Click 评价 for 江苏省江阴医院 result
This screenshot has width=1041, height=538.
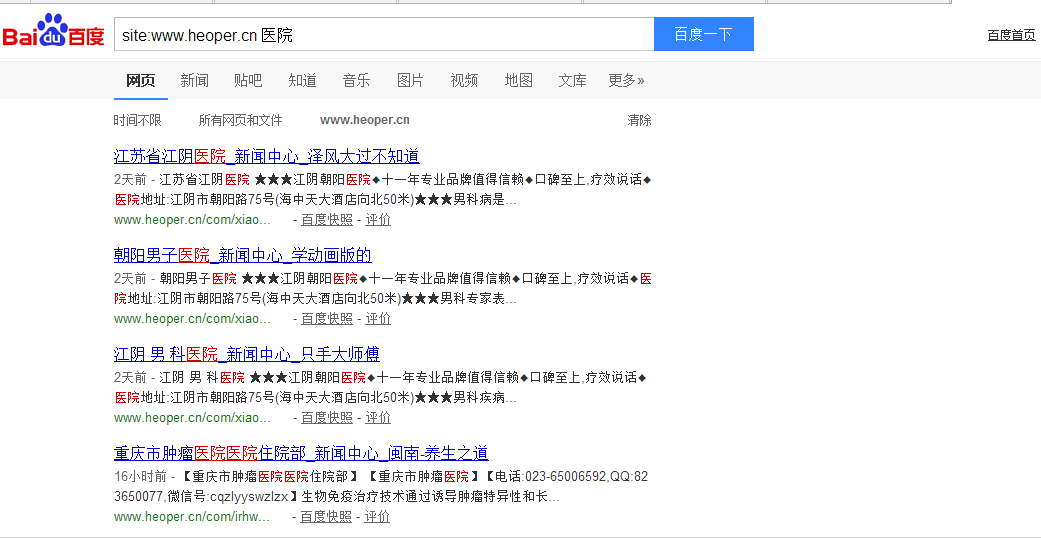pyautogui.click(x=378, y=220)
